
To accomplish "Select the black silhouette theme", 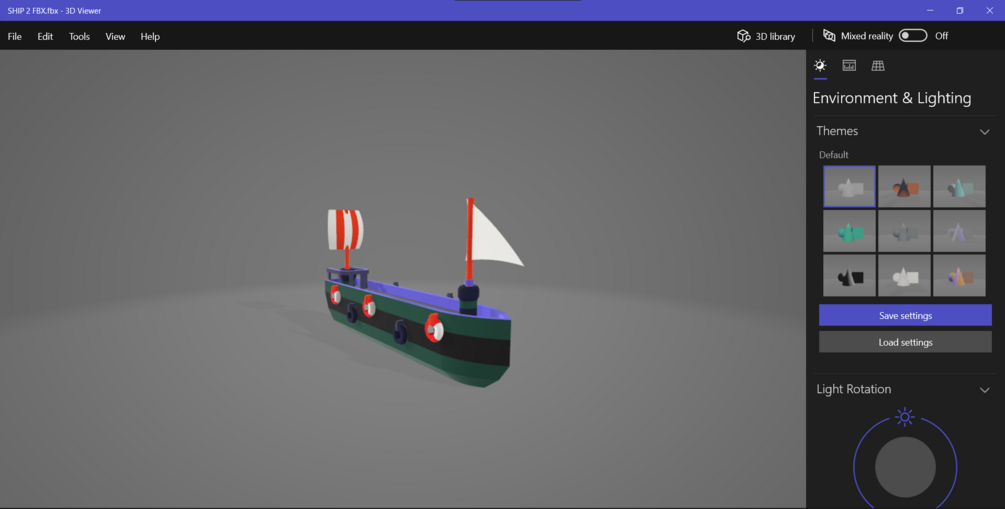I will coord(849,275).
